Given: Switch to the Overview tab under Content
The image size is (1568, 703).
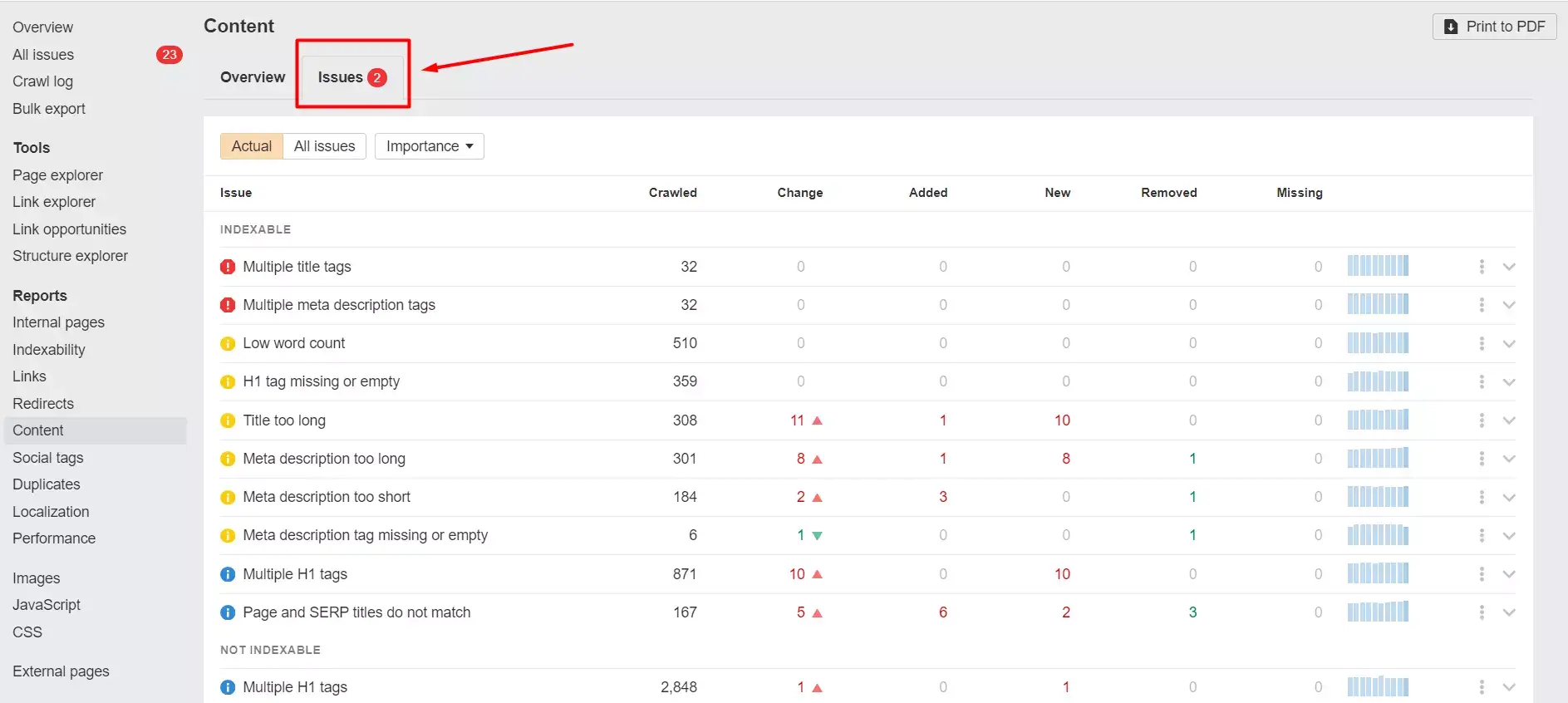Looking at the screenshot, I should [253, 77].
